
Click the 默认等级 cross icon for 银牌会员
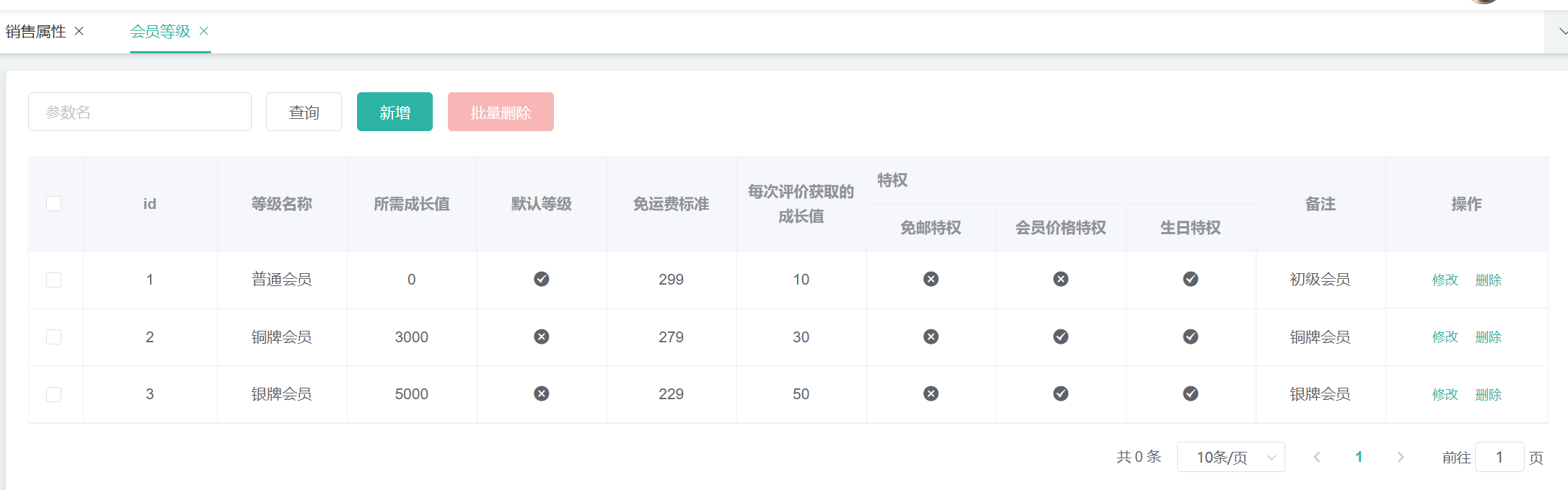(x=542, y=393)
